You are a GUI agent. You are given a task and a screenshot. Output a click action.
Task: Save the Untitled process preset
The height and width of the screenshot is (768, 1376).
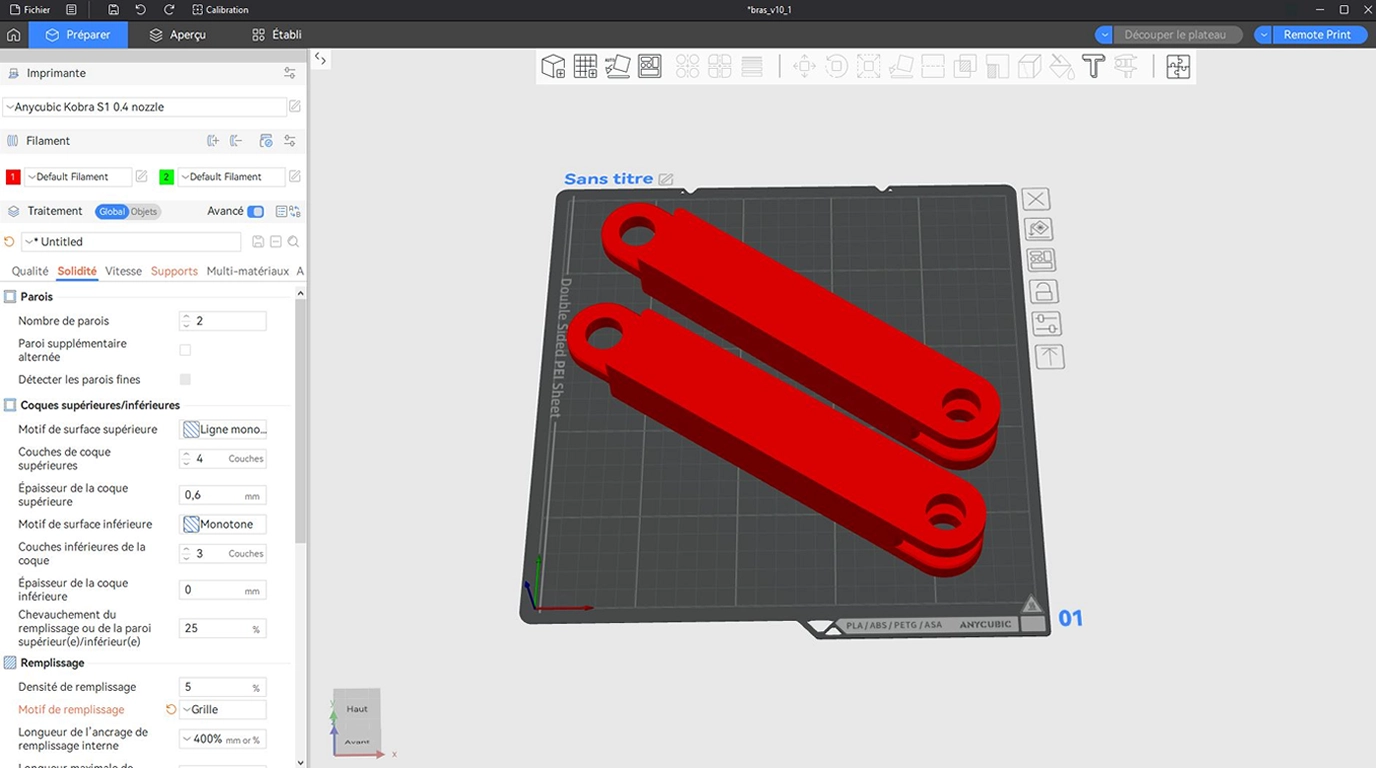click(258, 242)
